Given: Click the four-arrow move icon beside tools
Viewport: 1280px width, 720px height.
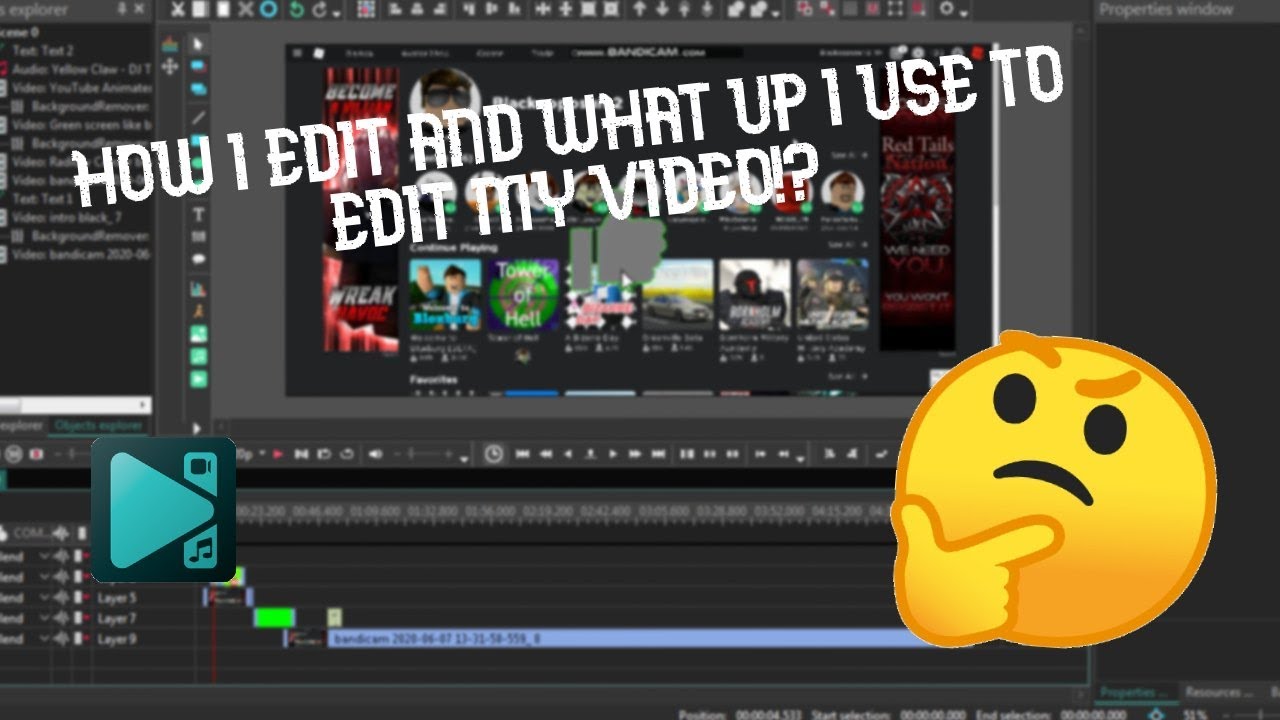Looking at the screenshot, I should pos(169,66).
